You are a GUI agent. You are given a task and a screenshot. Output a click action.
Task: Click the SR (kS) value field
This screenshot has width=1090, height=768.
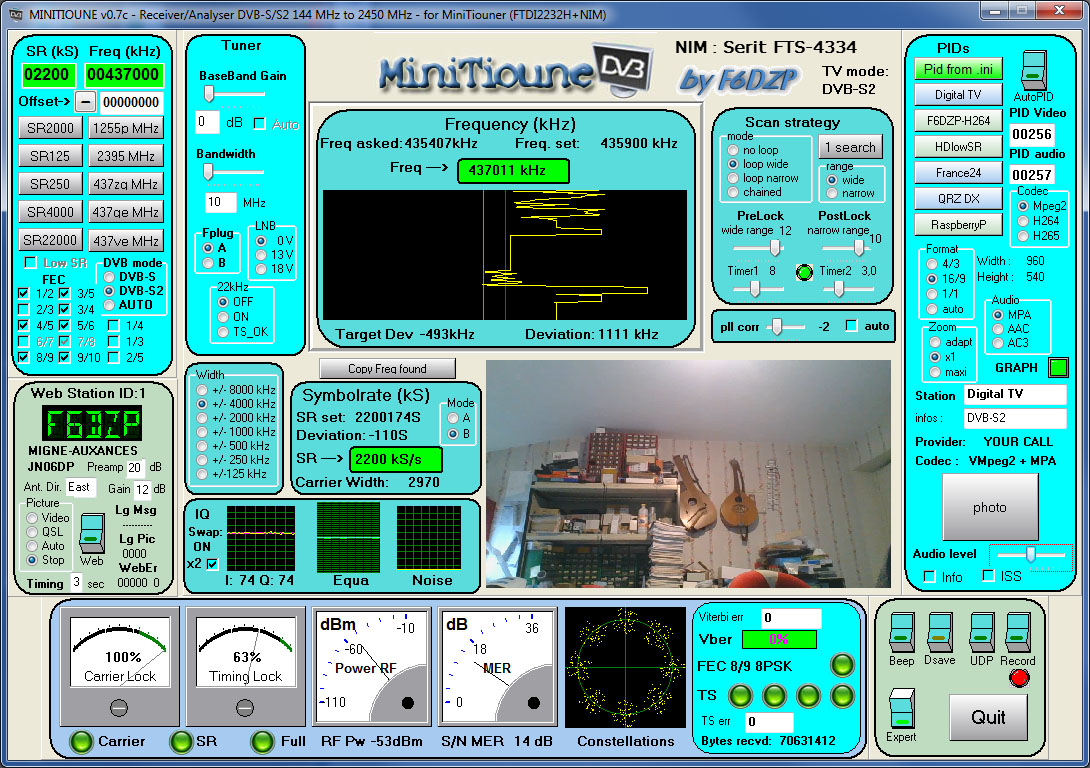pos(47,74)
